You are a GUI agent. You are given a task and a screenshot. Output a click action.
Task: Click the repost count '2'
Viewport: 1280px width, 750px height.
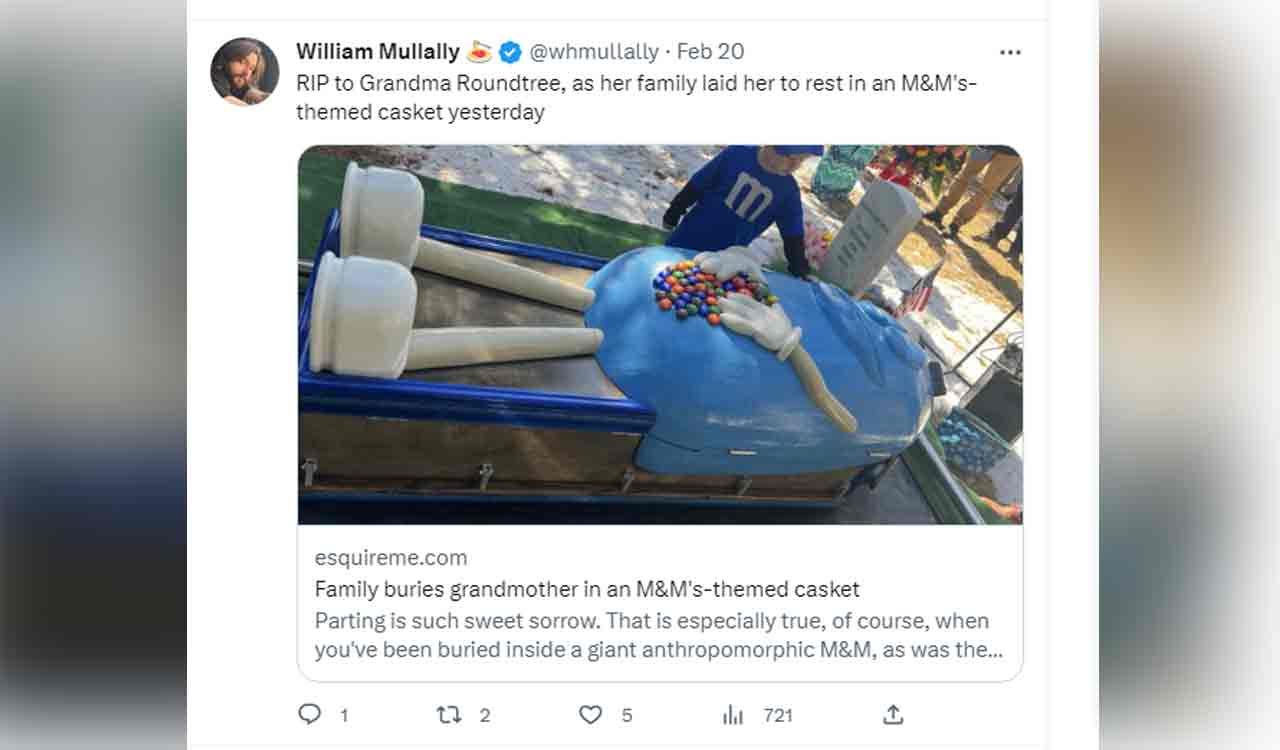tap(484, 715)
